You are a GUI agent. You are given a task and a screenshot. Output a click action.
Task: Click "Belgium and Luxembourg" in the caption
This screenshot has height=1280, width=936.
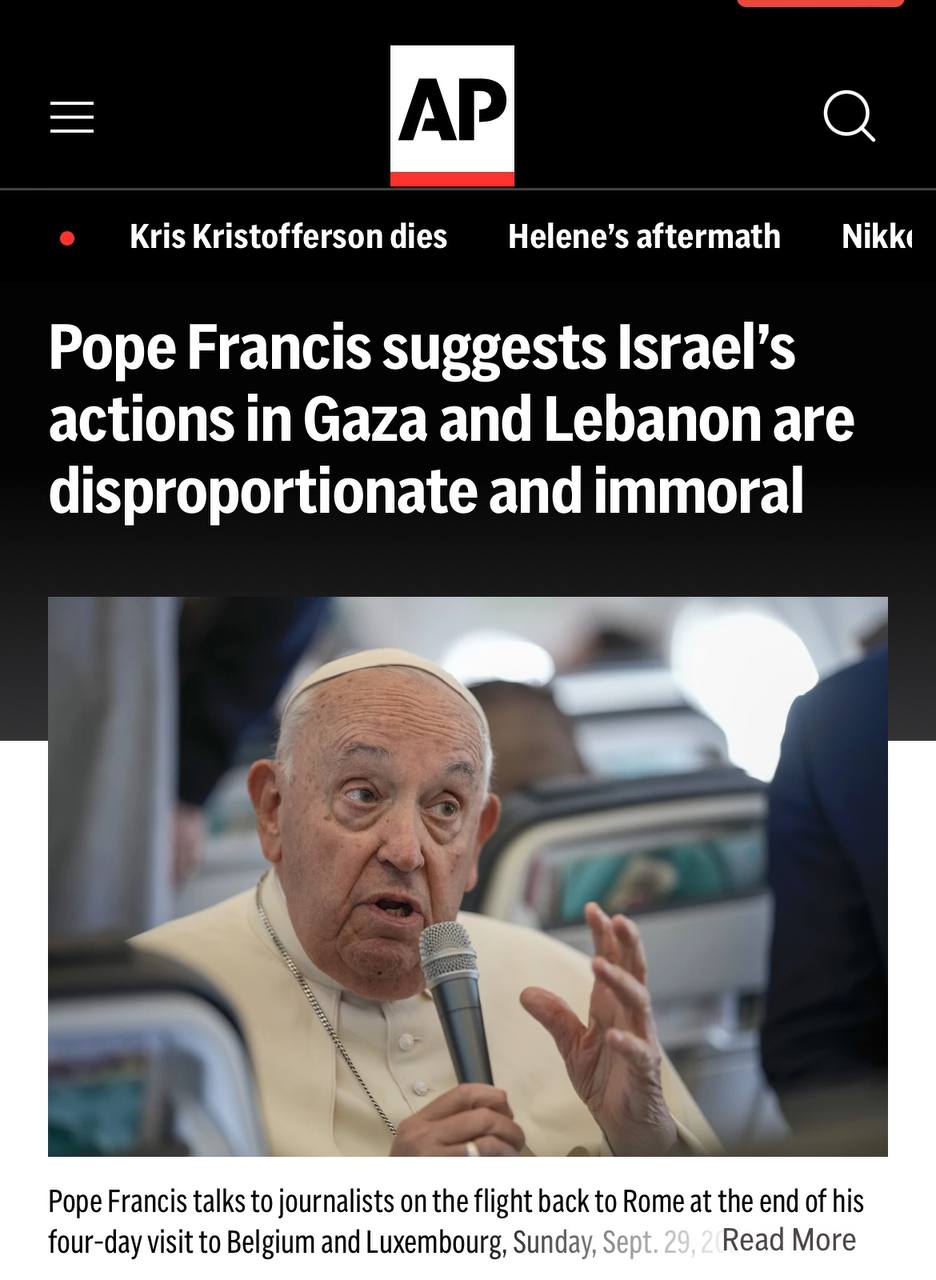pyautogui.click(x=365, y=1242)
